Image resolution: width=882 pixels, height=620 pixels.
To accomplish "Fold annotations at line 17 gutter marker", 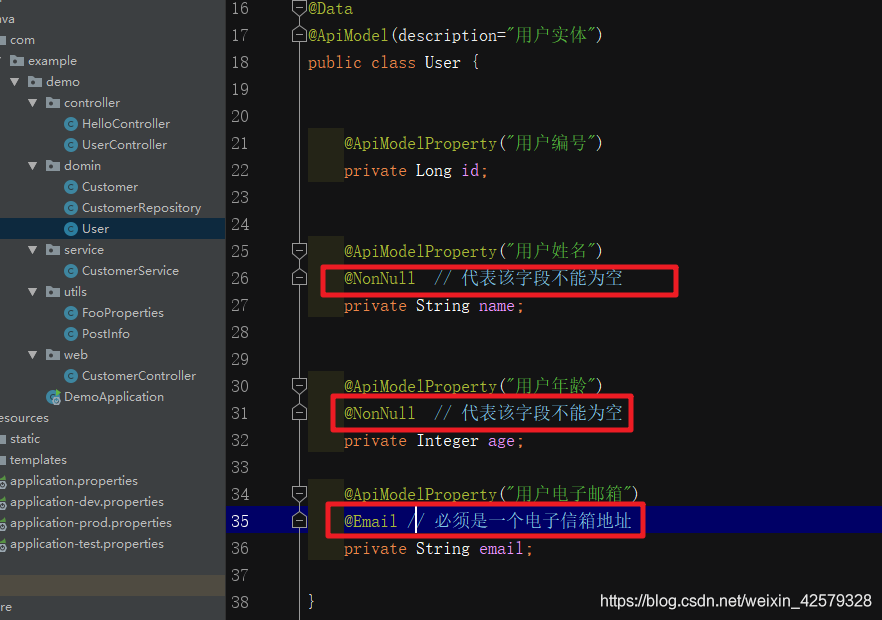I will point(299,35).
